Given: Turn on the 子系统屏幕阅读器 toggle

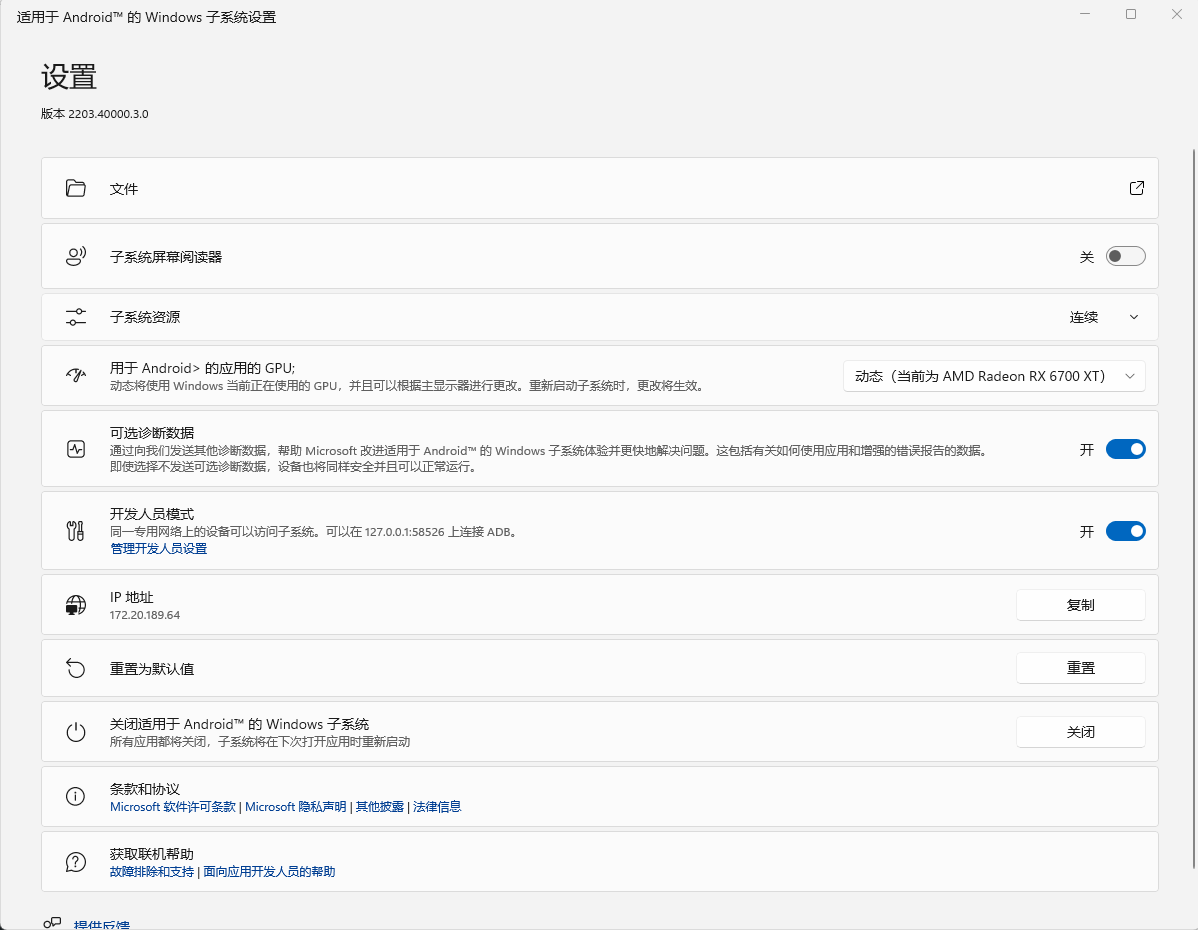Looking at the screenshot, I should click(1125, 257).
